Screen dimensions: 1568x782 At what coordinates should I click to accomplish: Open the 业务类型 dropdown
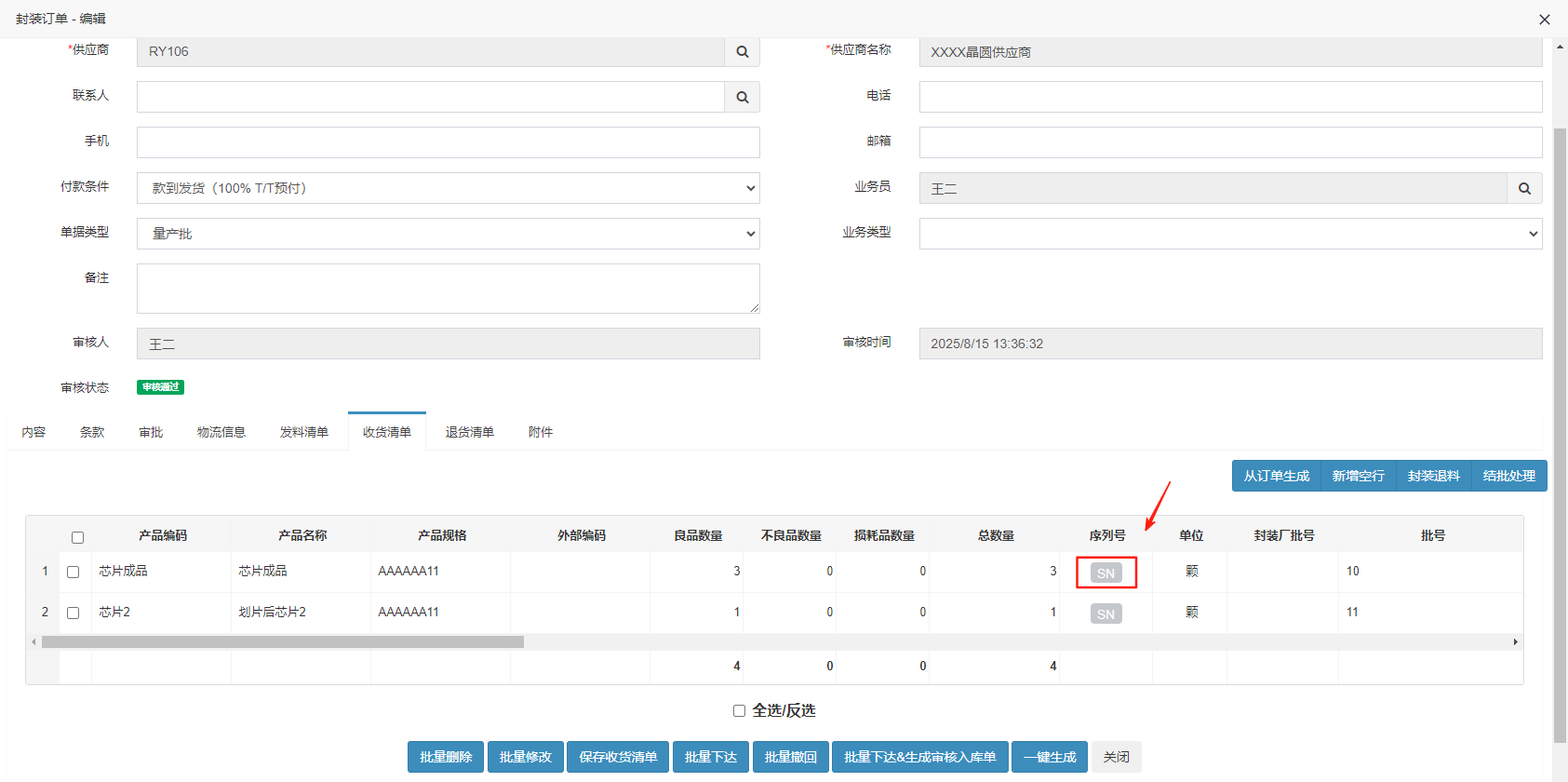1230,234
